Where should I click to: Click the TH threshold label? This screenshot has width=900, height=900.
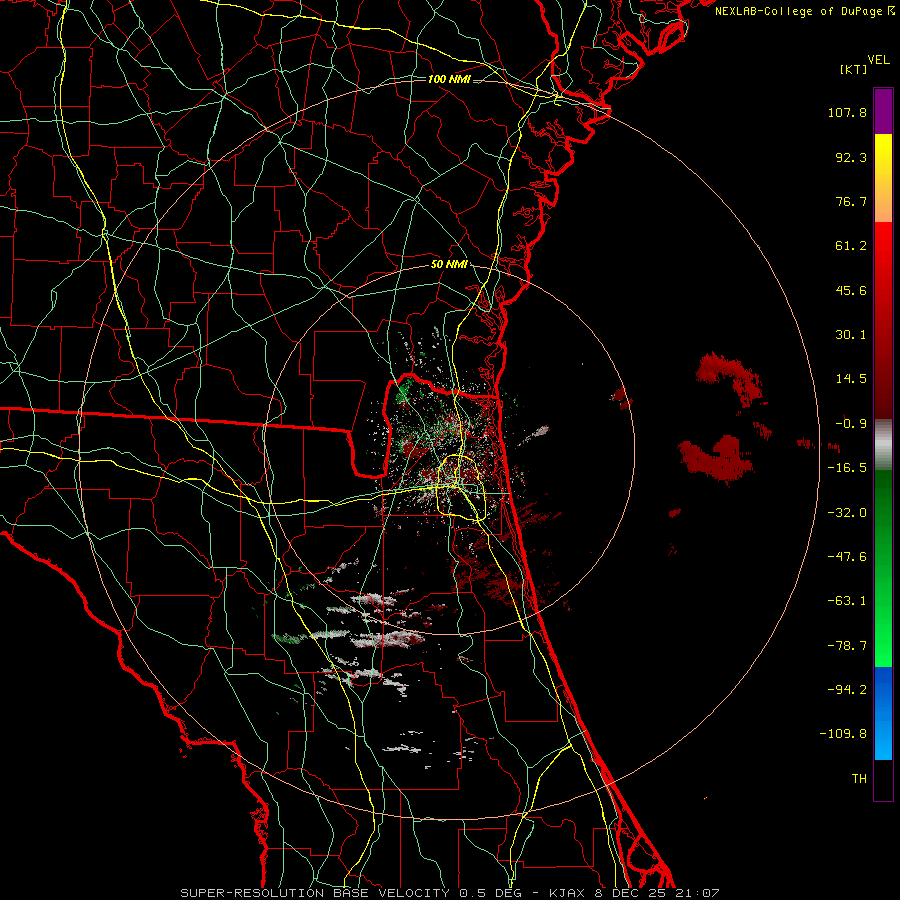859,779
